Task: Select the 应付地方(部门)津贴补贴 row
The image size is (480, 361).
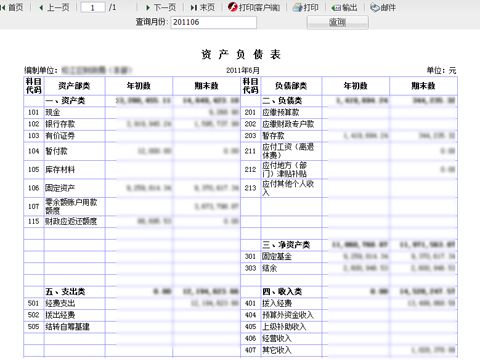Action: point(349,169)
